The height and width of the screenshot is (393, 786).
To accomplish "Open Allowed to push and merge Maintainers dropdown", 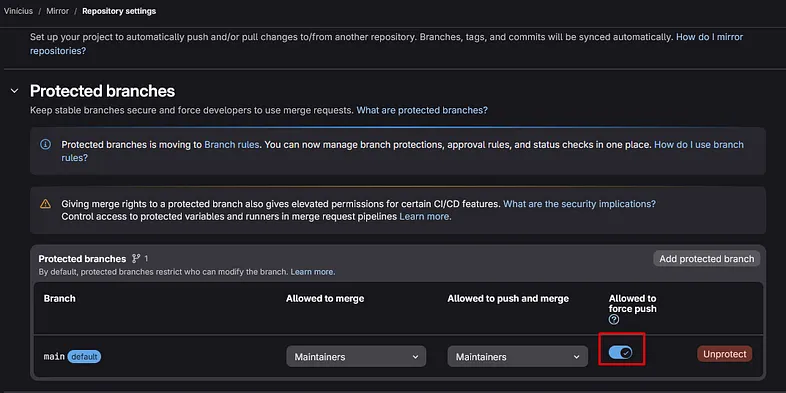I will point(517,357).
